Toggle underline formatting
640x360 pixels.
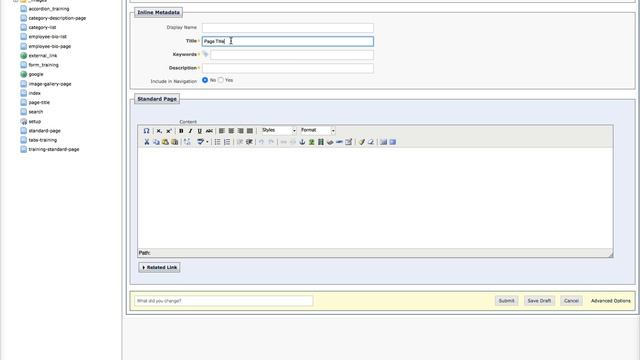[x=200, y=131]
